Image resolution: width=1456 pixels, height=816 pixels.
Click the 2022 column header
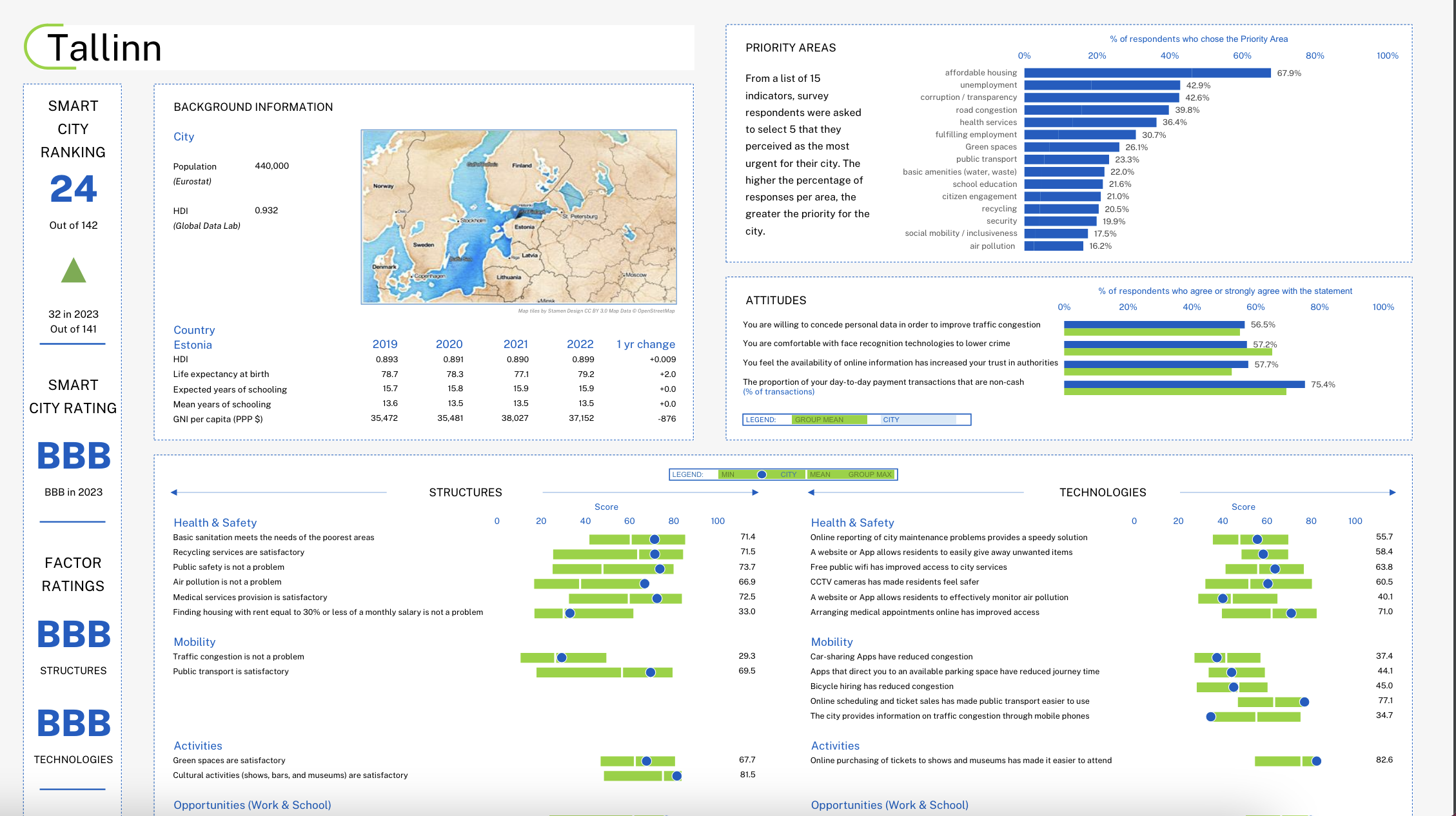pyautogui.click(x=580, y=344)
